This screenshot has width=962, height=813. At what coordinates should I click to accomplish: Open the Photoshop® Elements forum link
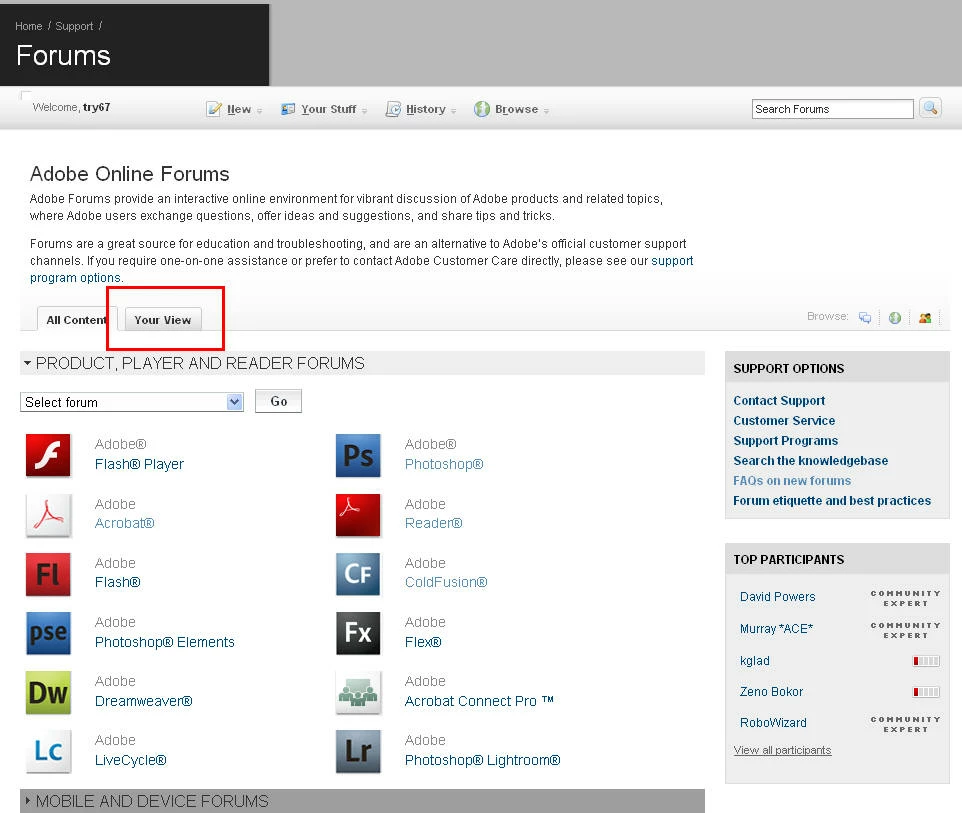[164, 642]
